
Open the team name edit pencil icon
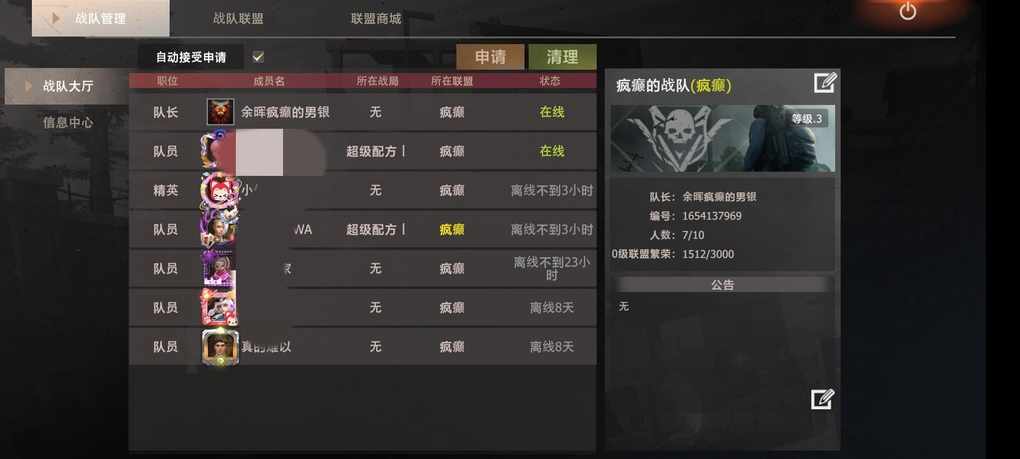click(825, 83)
